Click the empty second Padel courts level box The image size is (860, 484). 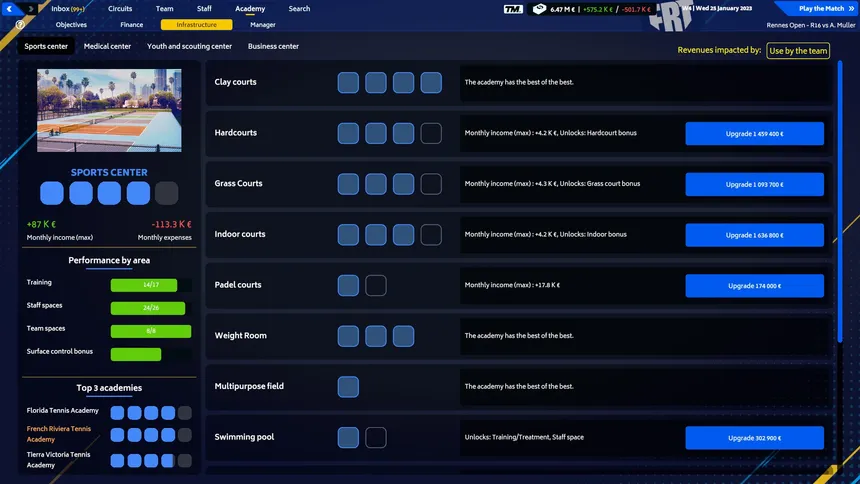(x=376, y=285)
